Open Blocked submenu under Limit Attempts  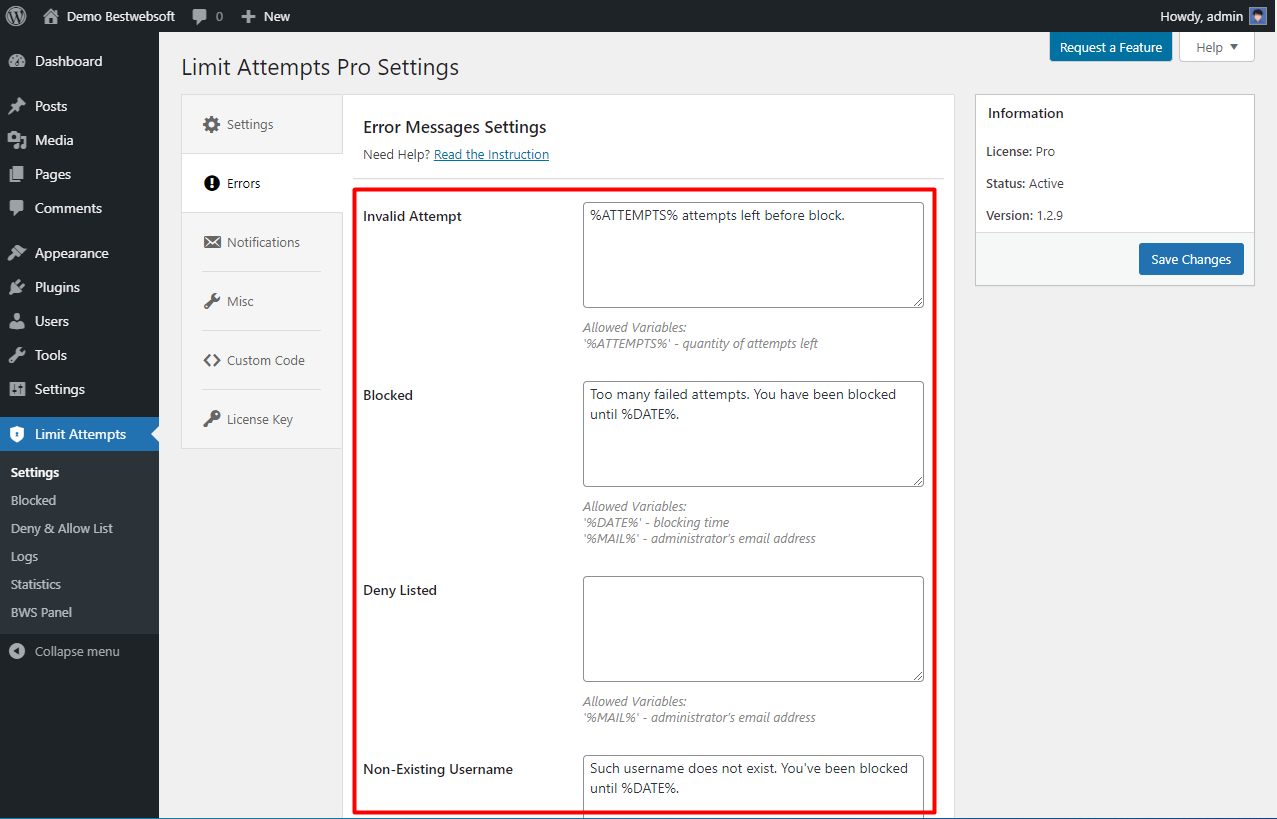coord(33,500)
